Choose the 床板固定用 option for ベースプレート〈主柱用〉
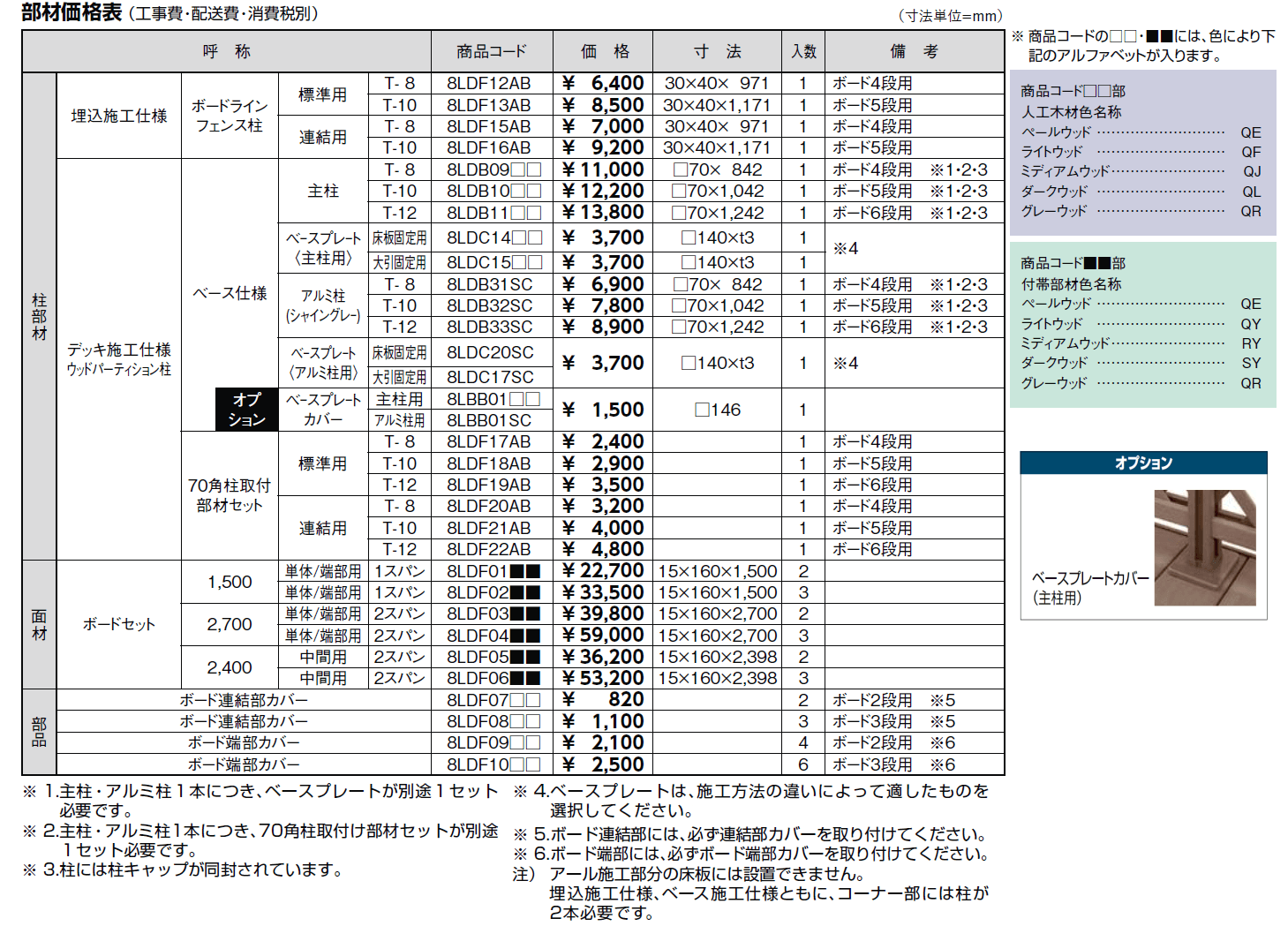This screenshot has width=1288, height=926. click(x=399, y=237)
